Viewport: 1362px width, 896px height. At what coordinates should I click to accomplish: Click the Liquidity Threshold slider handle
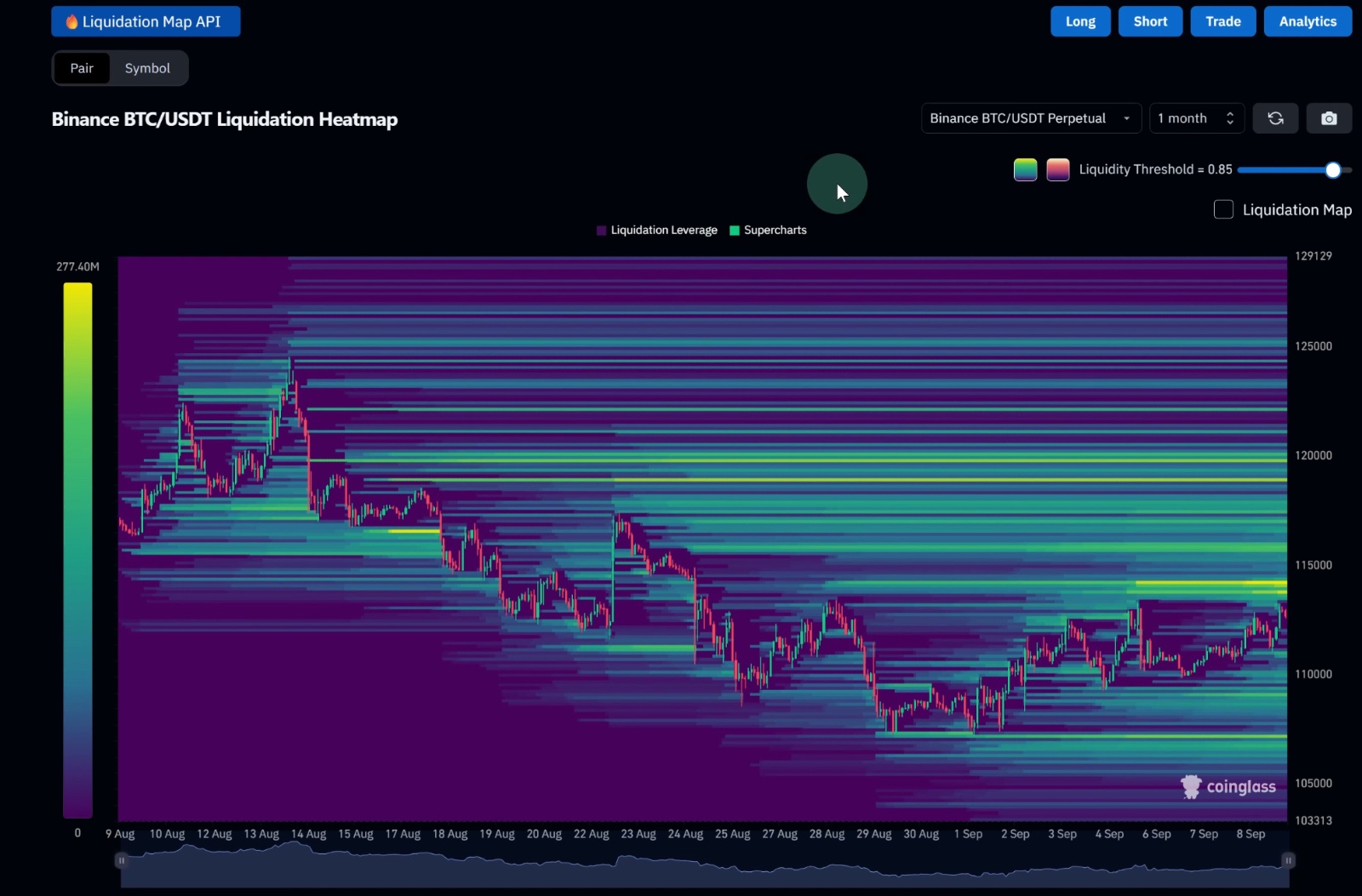[1333, 170]
